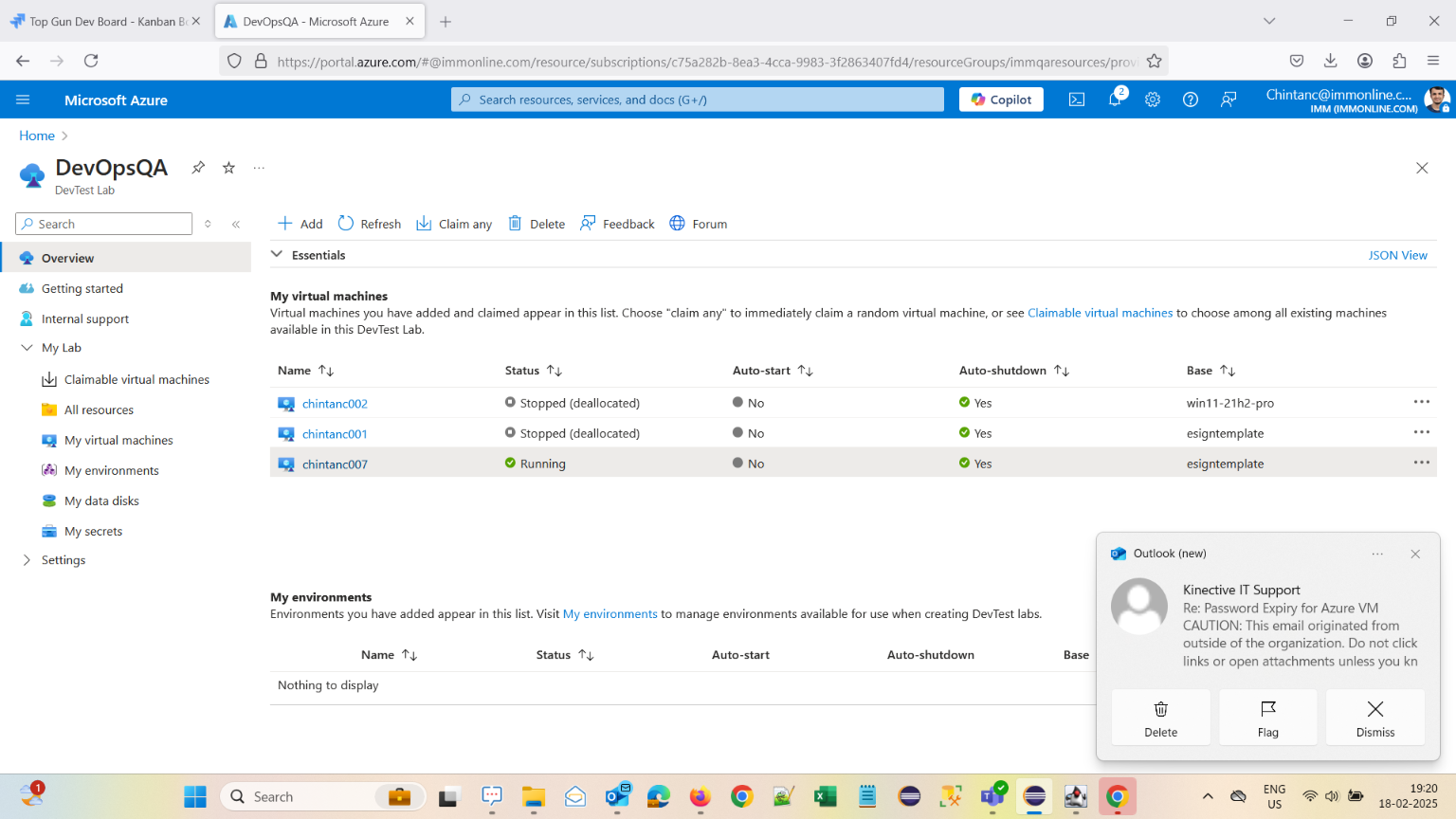Launch Copilot from the Azure header
This screenshot has width=1456, height=819.
point(1001,100)
